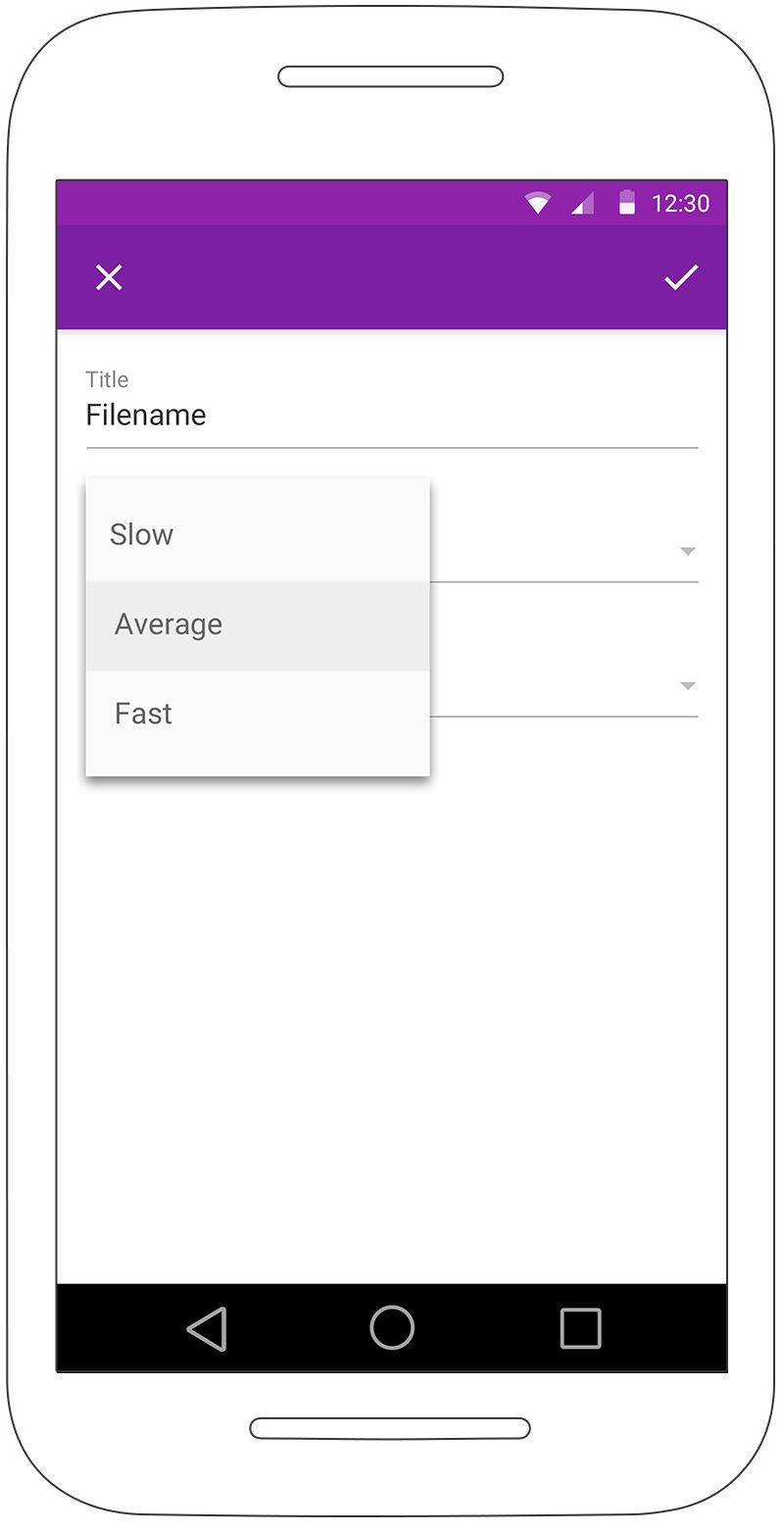Focus the Filename title field
The image size is (784, 1533).
(392, 416)
